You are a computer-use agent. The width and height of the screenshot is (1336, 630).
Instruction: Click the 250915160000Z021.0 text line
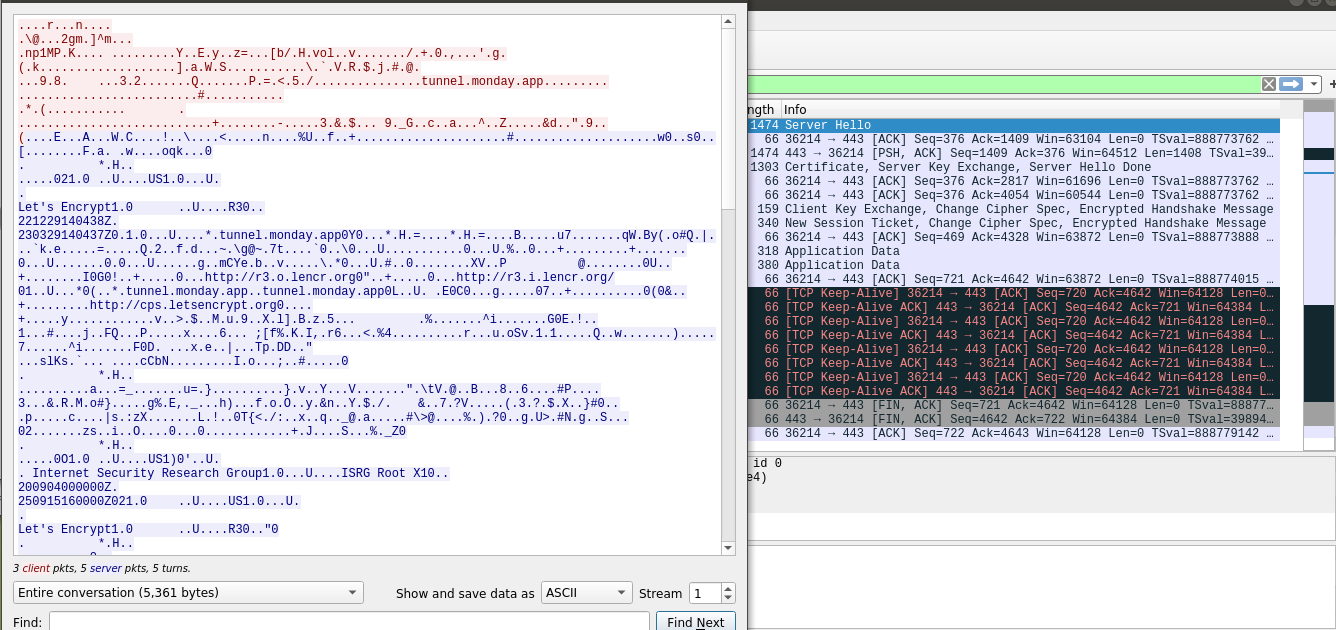pyautogui.click(x=159, y=501)
